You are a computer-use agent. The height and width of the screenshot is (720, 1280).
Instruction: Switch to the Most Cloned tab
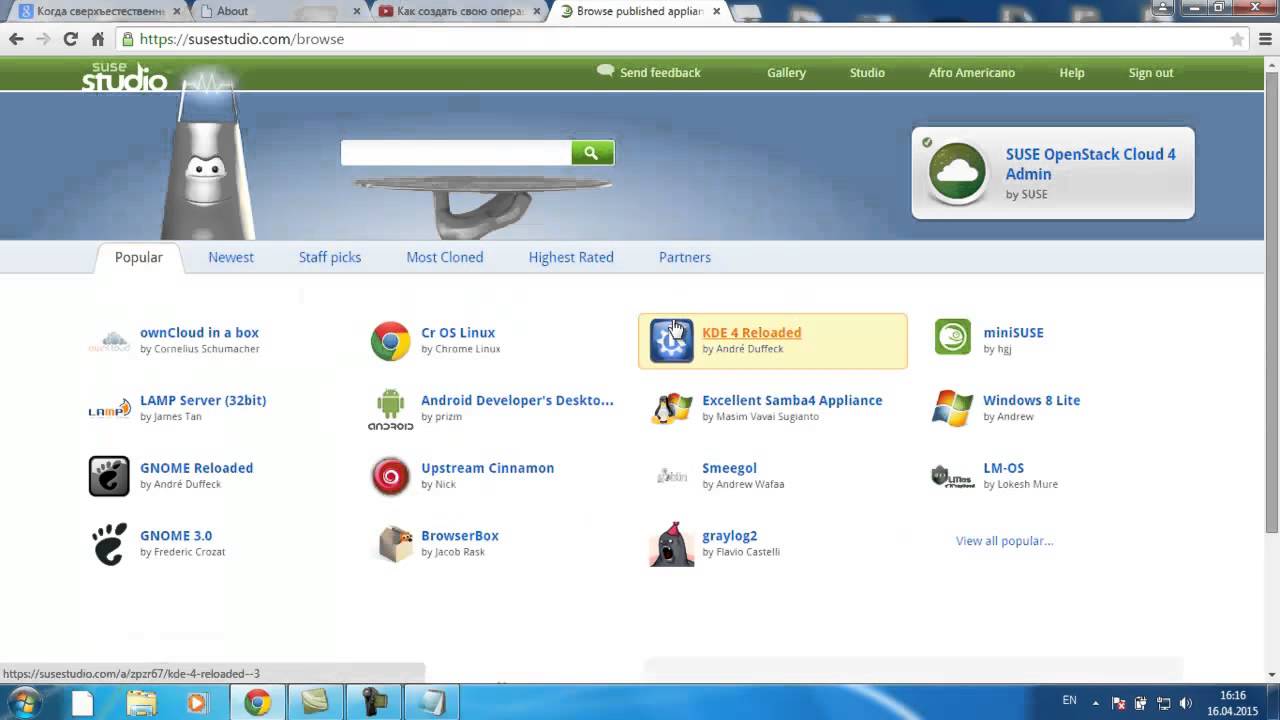(445, 257)
